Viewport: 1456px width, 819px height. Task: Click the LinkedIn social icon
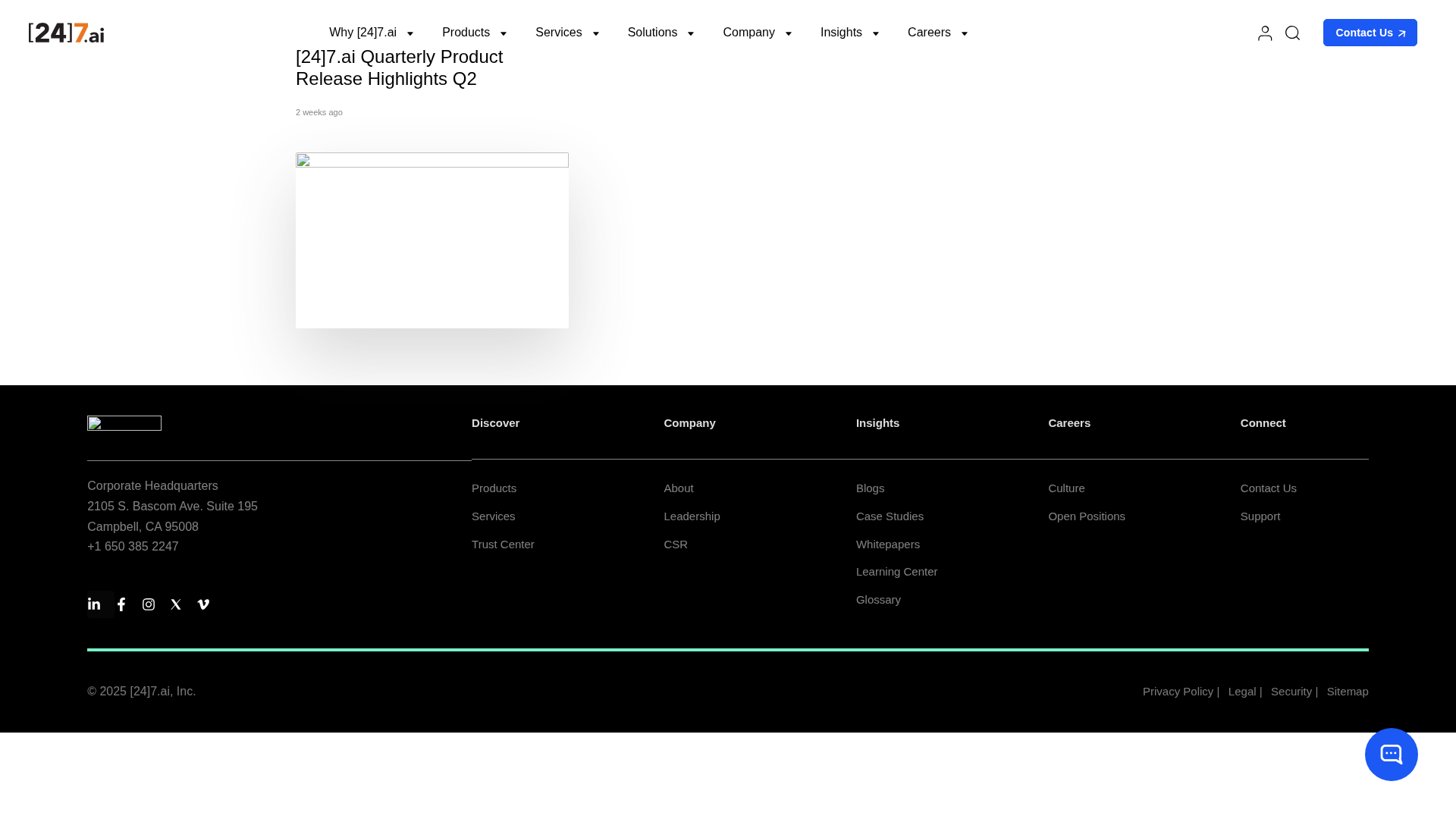click(95, 604)
